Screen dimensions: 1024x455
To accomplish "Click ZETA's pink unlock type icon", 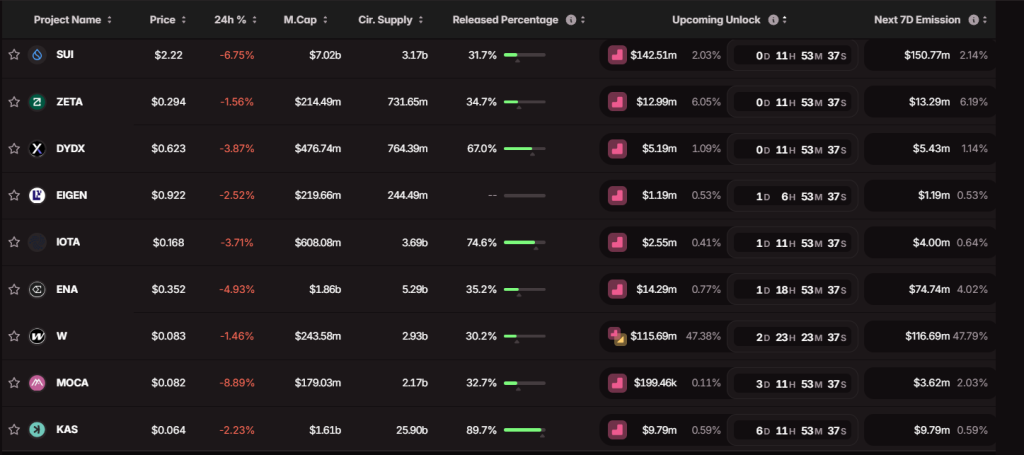I will (617, 102).
